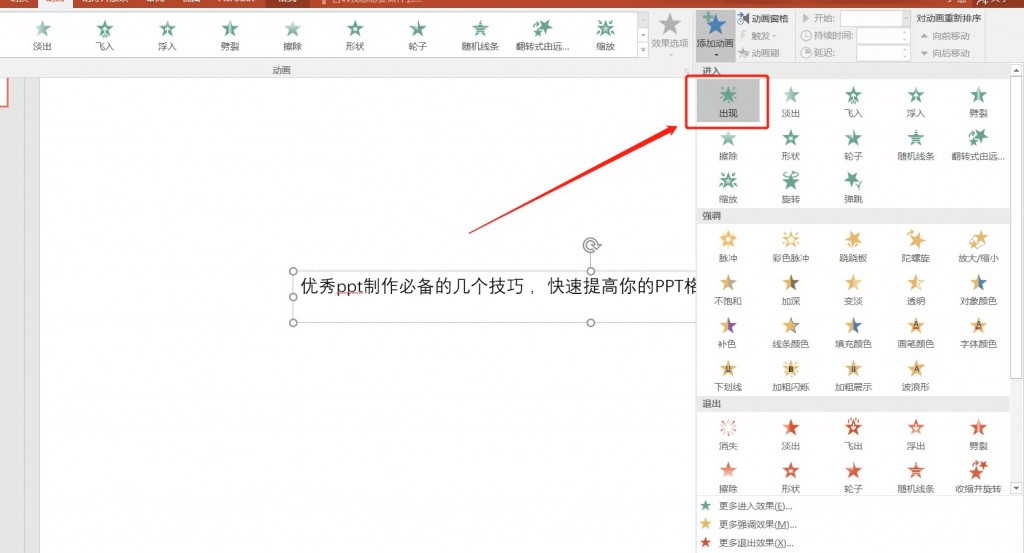Apply the 波浪形 emphasis effect
Viewport: 1024px width, 553px height.
pyautogui.click(x=915, y=374)
